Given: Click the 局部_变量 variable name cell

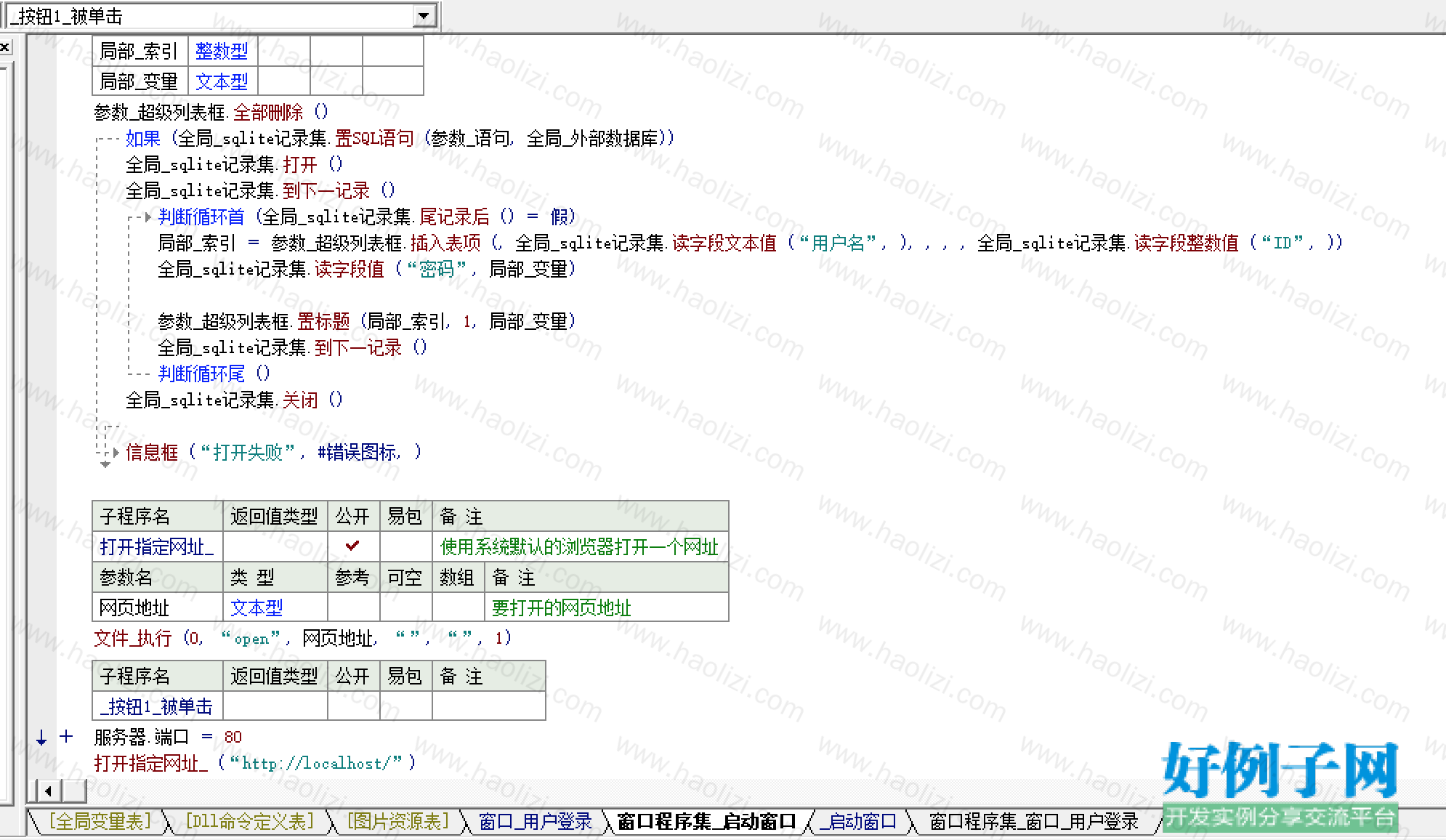Looking at the screenshot, I should 140,81.
